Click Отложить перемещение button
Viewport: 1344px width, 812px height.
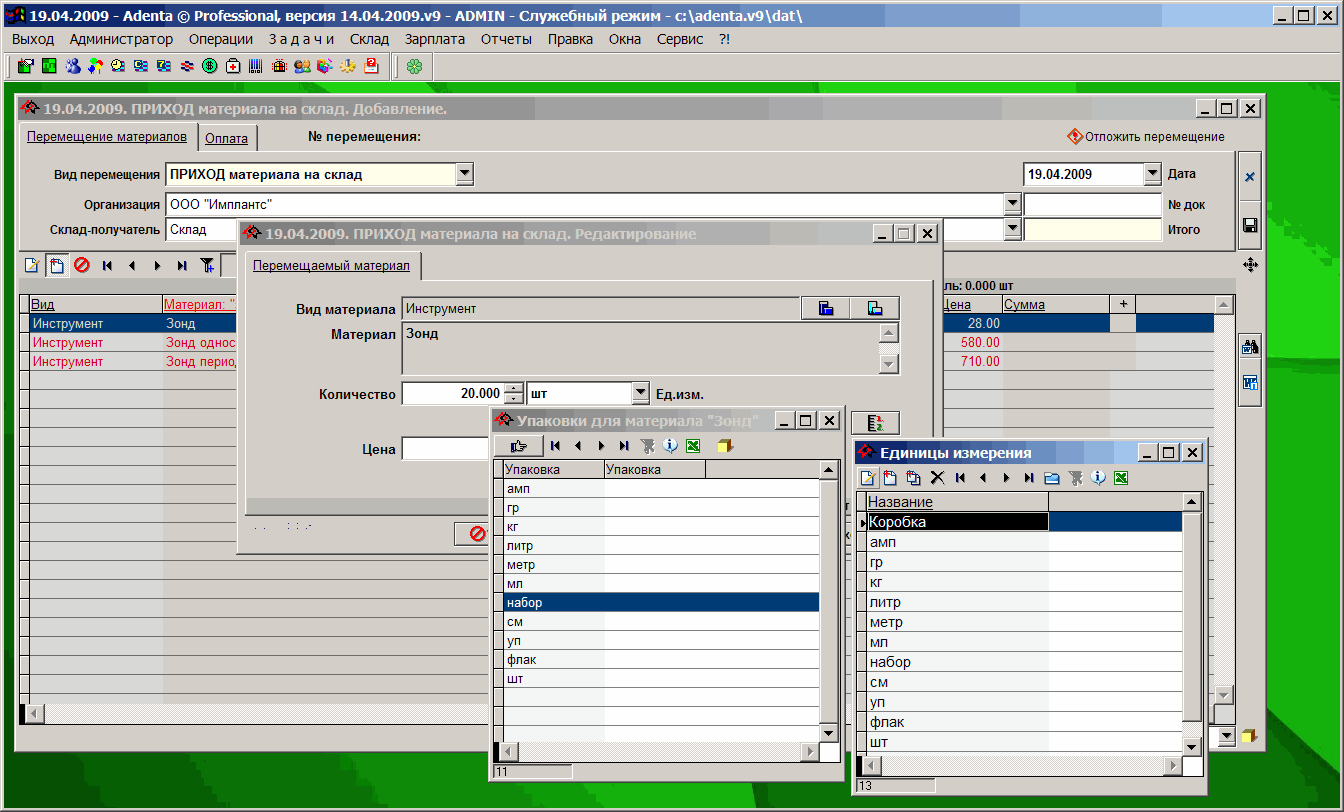[1146, 137]
